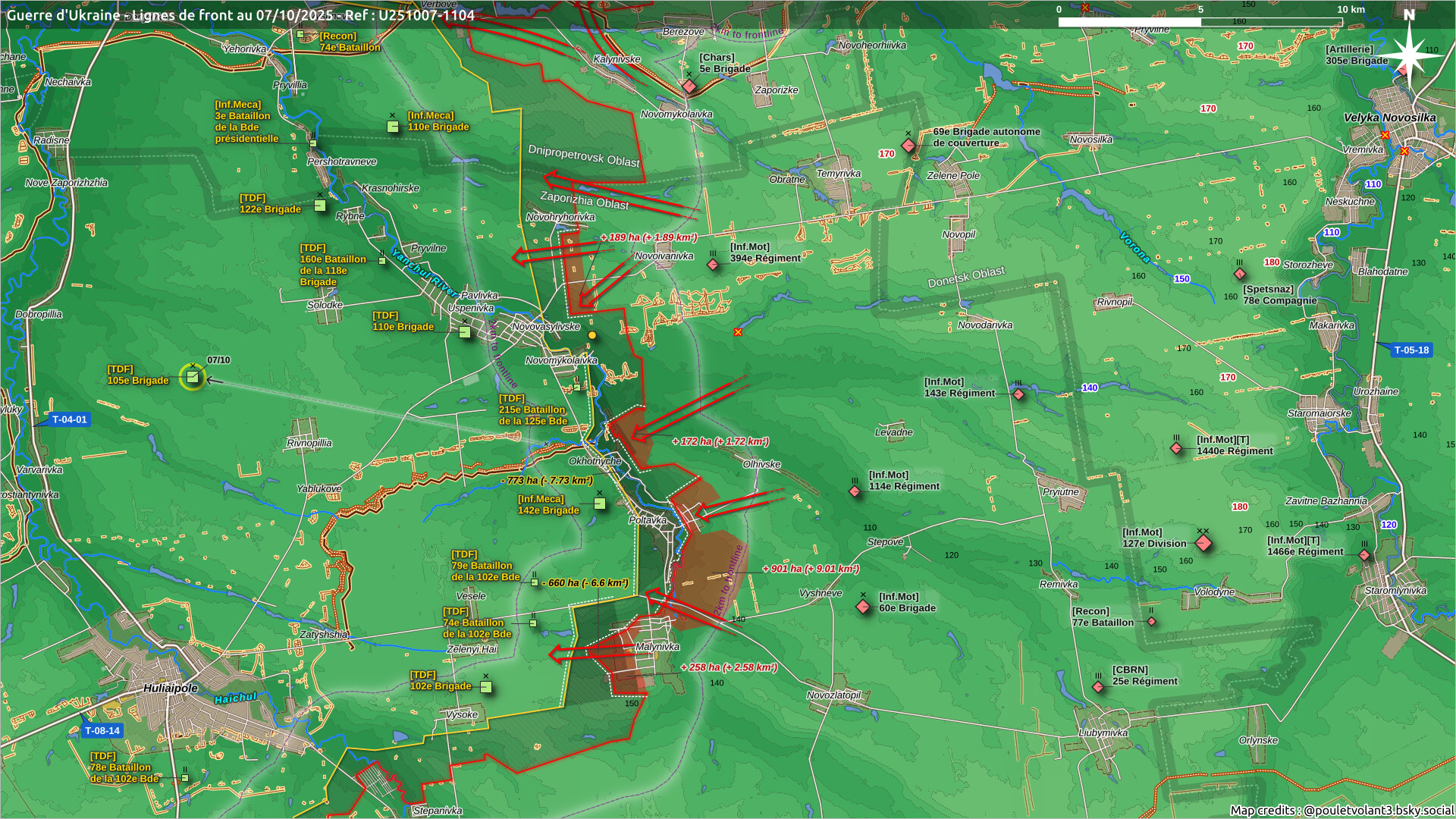Select the 102e Brigade green square marker
The image size is (1456, 819).
click(x=486, y=687)
